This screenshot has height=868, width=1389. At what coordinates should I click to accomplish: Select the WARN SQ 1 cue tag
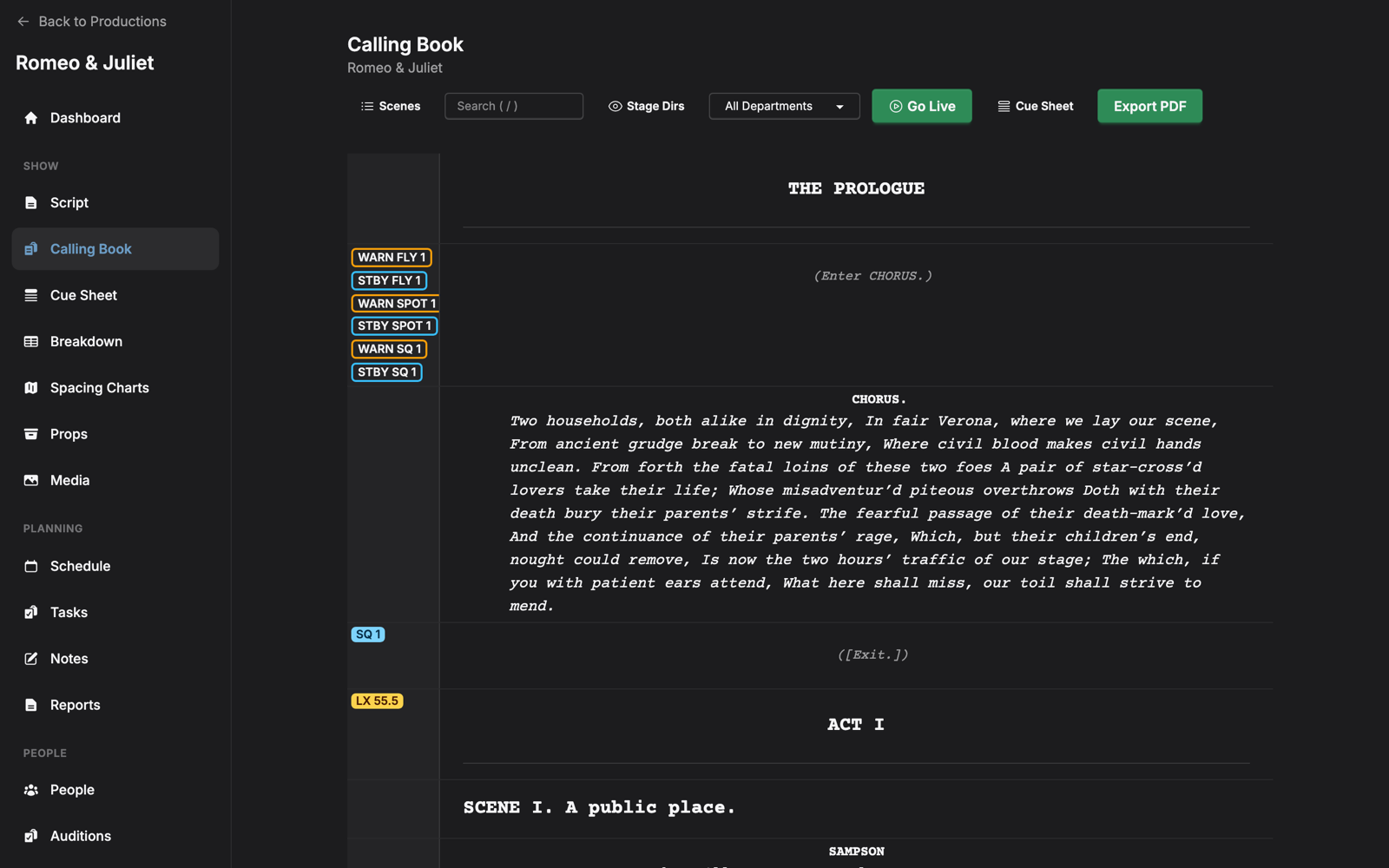click(389, 349)
